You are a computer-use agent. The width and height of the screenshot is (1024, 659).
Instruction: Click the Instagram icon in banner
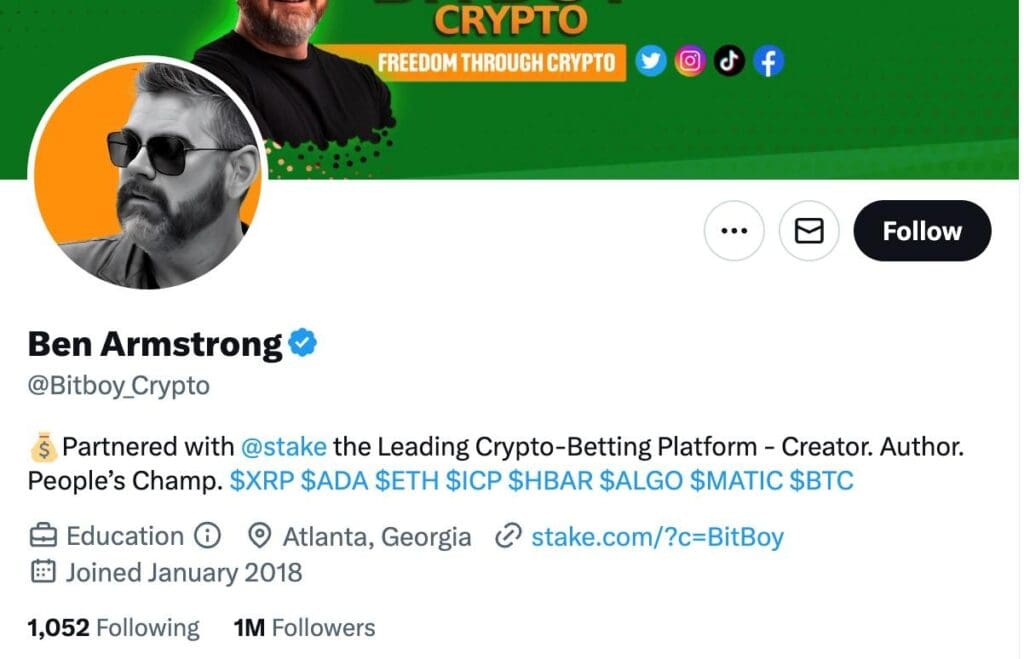pos(690,62)
